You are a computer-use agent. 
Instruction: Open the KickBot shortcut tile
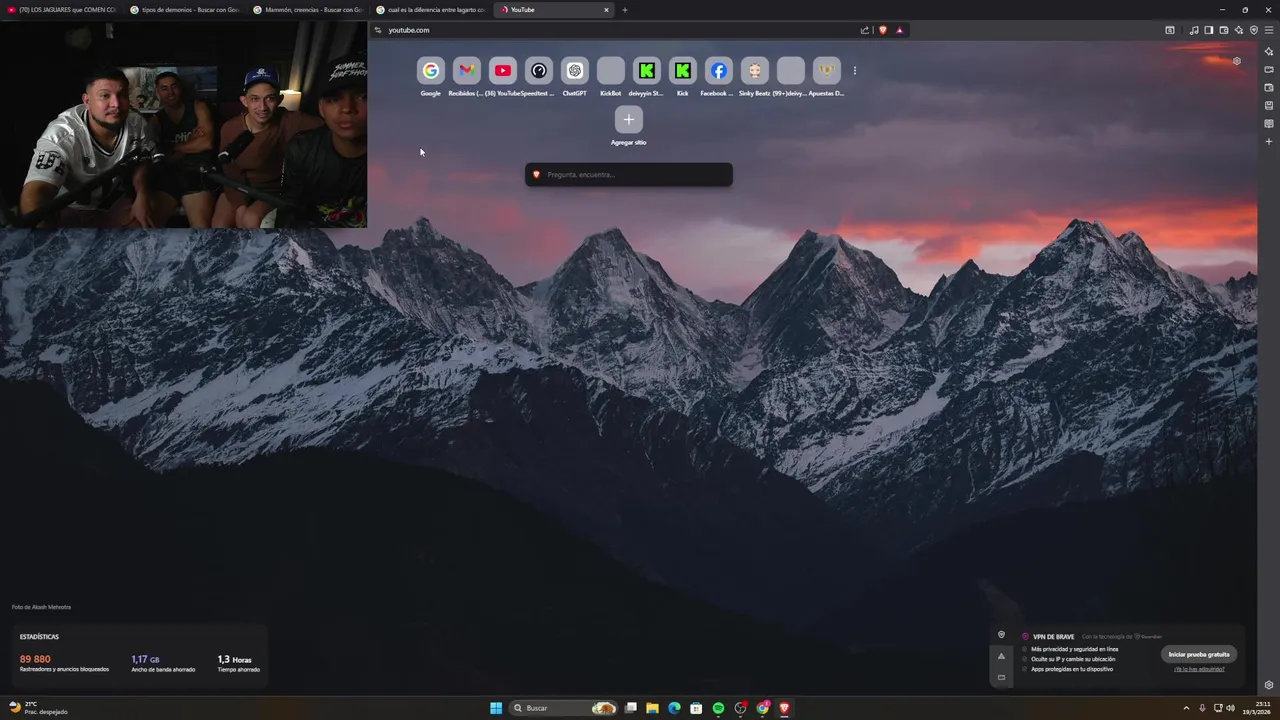pos(610,71)
